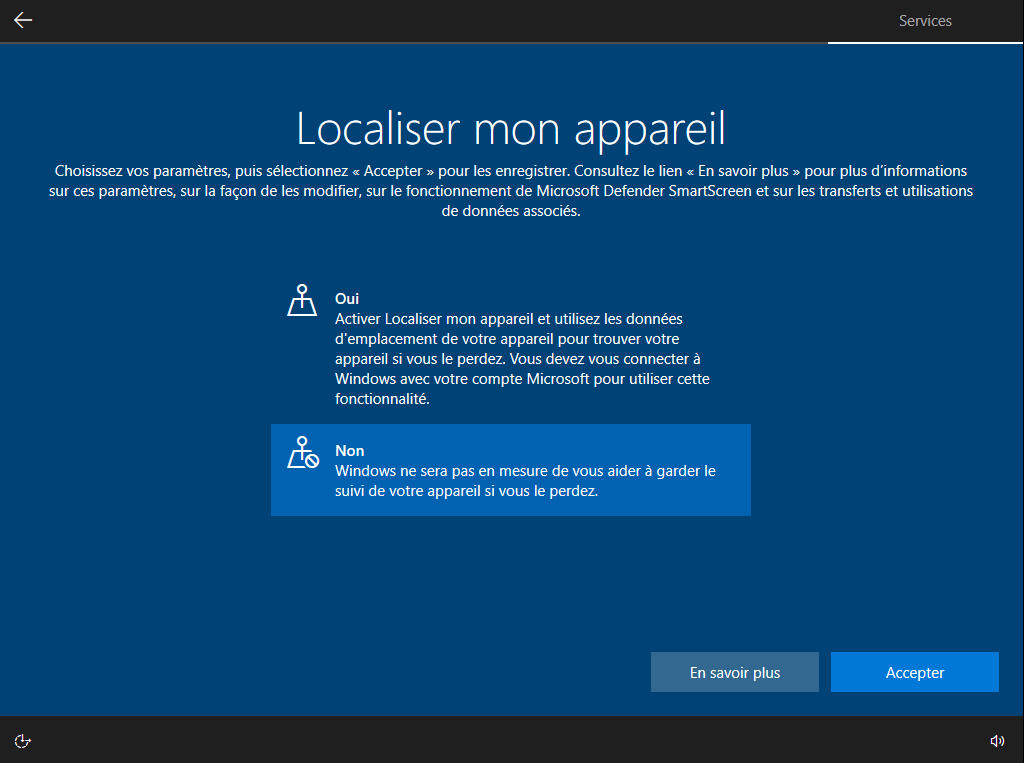Click the intro paragraph mentioning Microsoft Defender SmartScreen
The width and height of the screenshot is (1024, 763).
coord(510,191)
